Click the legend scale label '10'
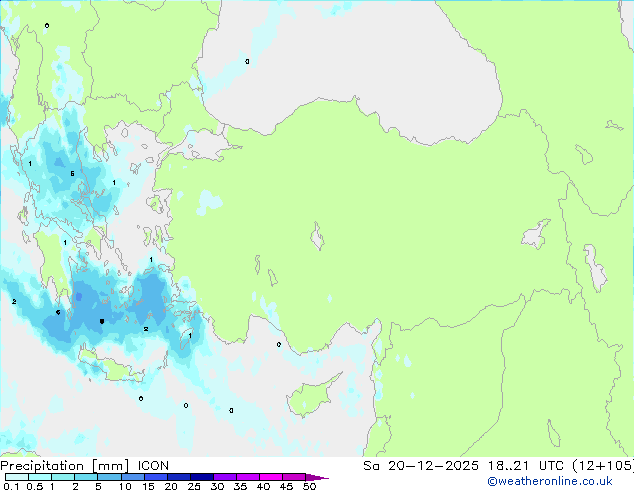Viewport: 634px width, 490px height. click(x=125, y=486)
